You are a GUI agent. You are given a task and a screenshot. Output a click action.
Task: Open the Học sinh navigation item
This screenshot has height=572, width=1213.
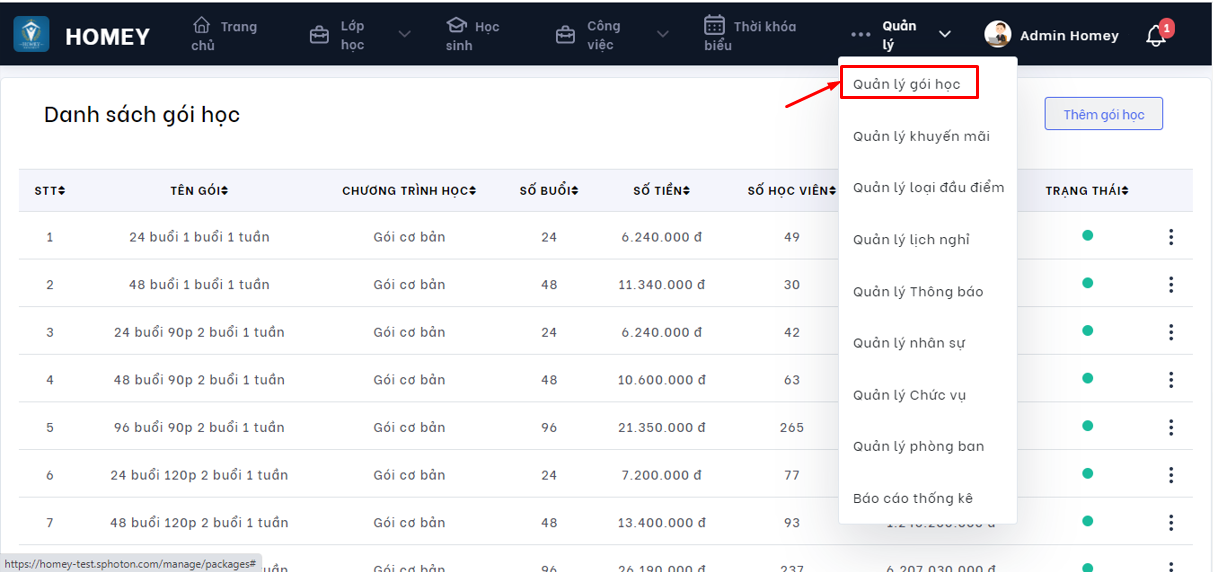pos(472,35)
